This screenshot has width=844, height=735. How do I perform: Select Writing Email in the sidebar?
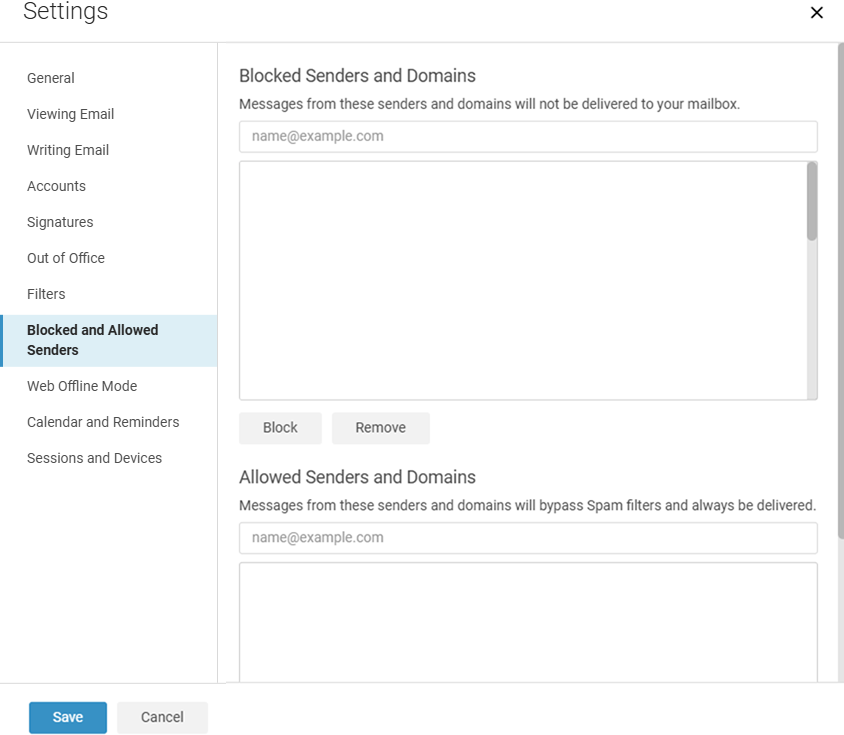tap(68, 150)
